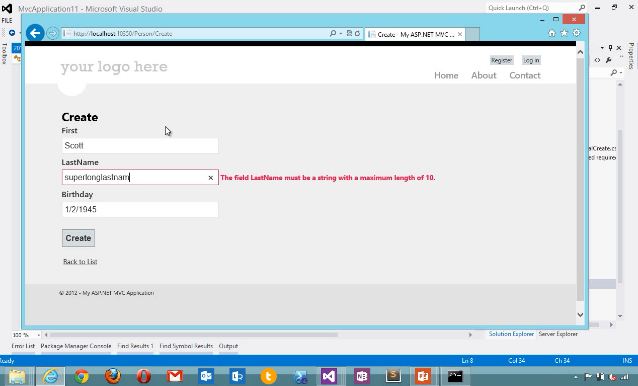Click into the LastName input field

140,177
